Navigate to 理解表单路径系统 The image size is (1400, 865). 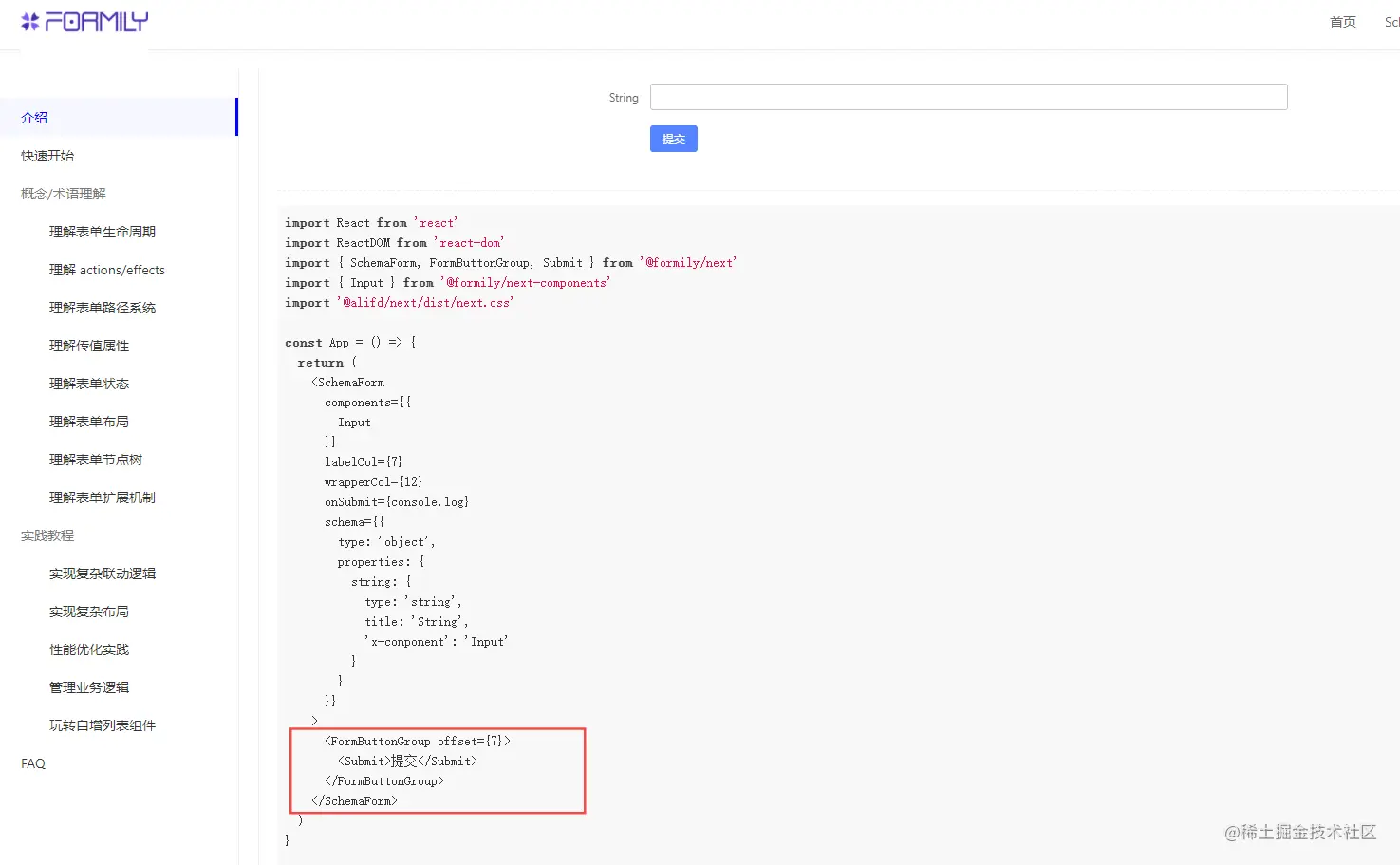(103, 308)
